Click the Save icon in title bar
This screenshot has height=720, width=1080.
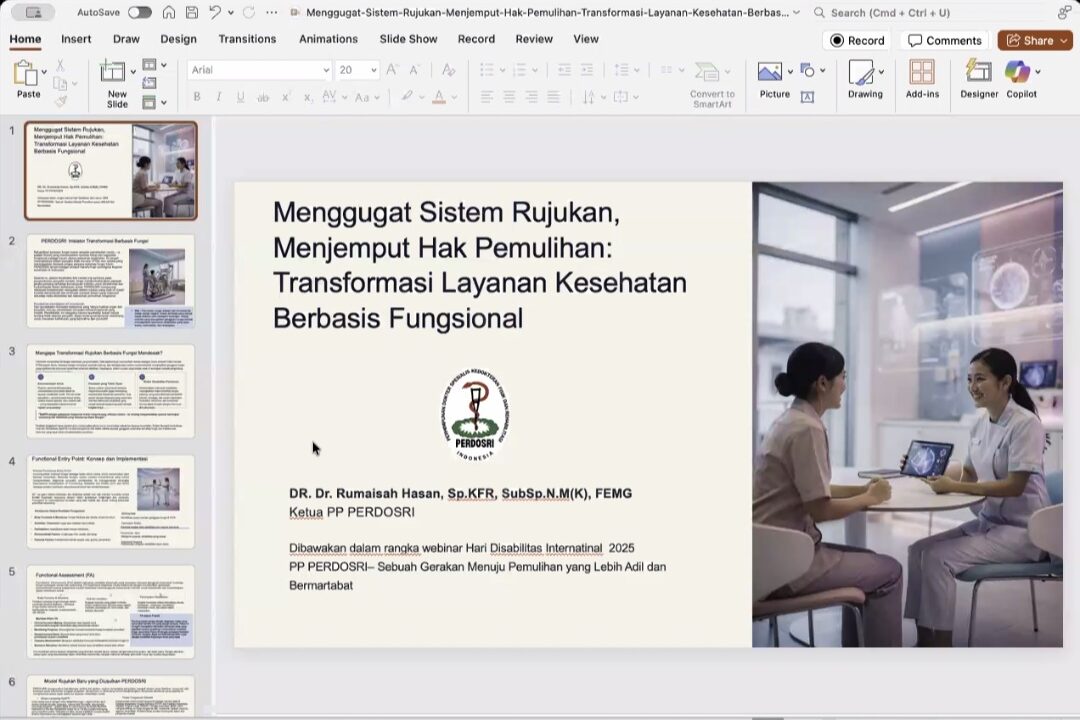(191, 12)
